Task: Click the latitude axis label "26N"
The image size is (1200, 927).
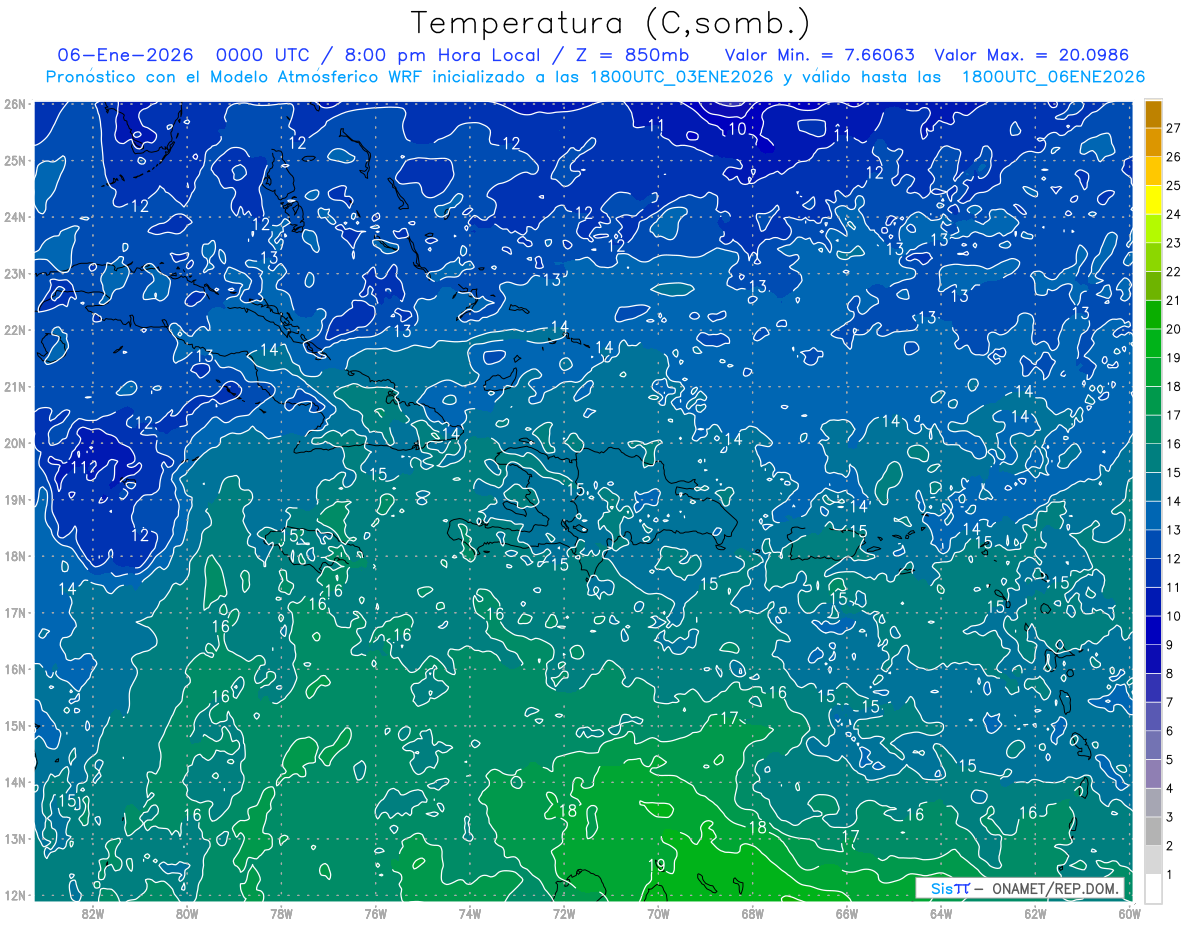Action: 14,104
